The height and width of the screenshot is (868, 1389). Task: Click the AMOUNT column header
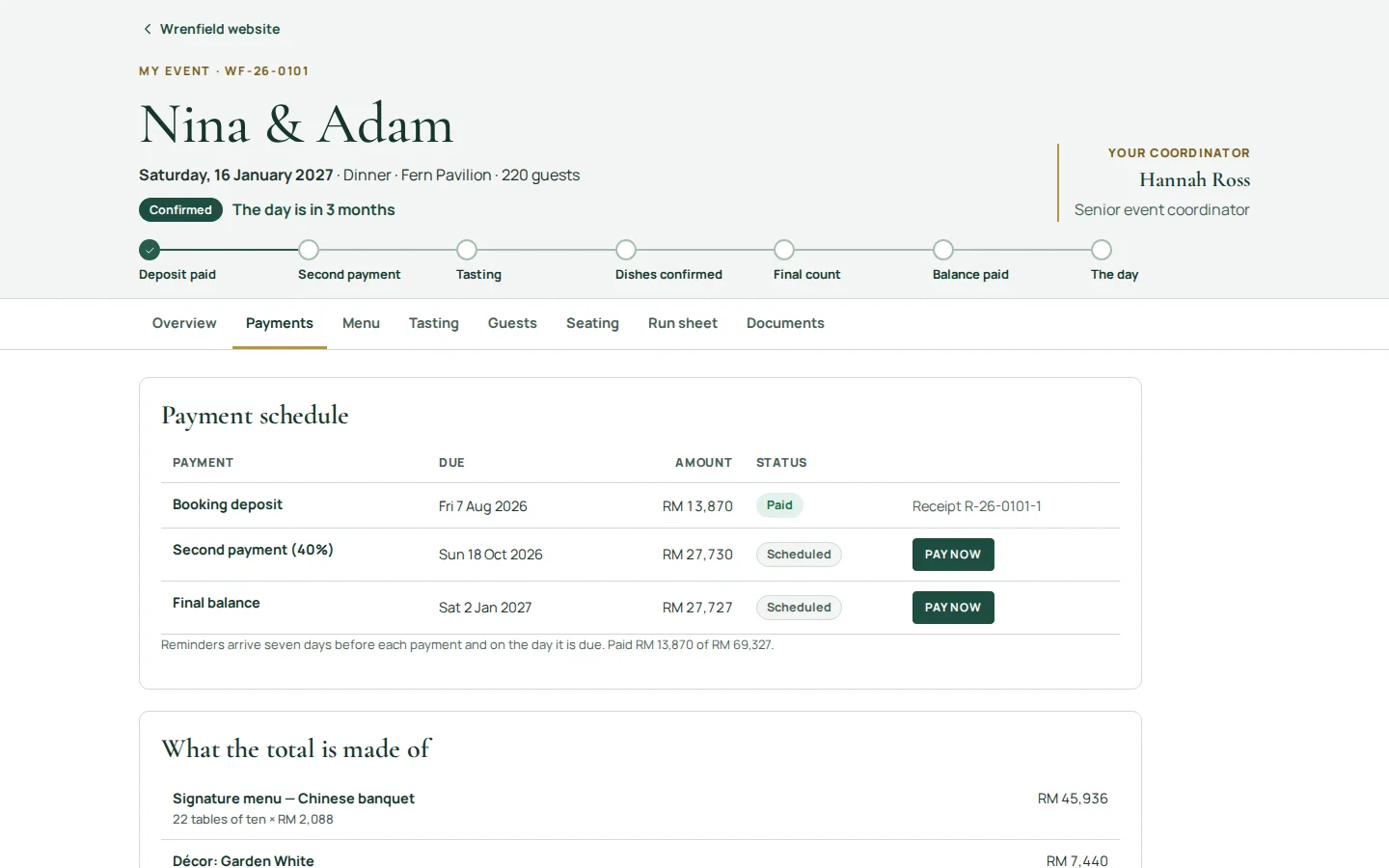703,463
